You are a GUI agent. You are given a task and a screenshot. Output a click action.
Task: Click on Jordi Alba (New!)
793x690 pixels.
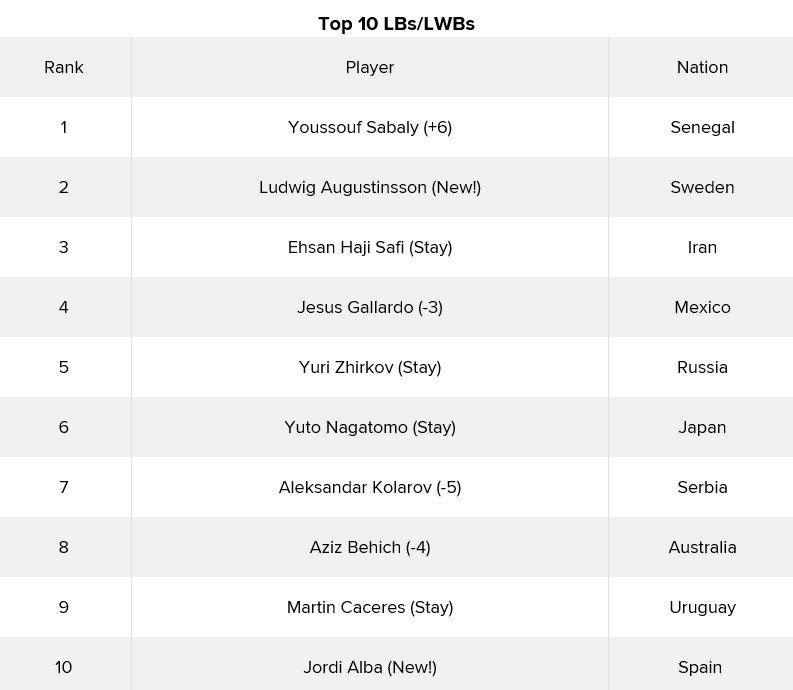pyautogui.click(x=370, y=667)
